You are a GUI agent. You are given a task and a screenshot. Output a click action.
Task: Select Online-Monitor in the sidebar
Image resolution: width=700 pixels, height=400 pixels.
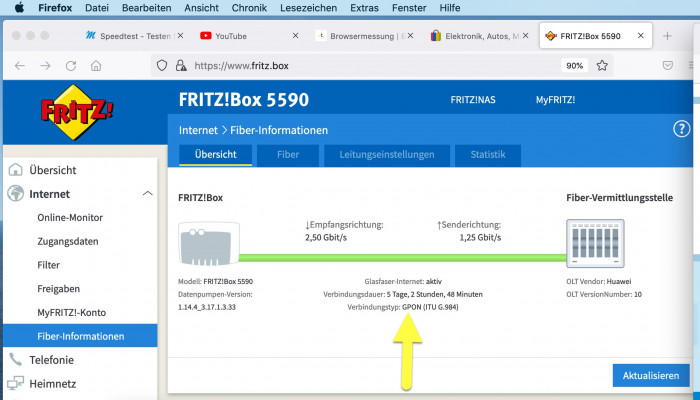click(70, 217)
